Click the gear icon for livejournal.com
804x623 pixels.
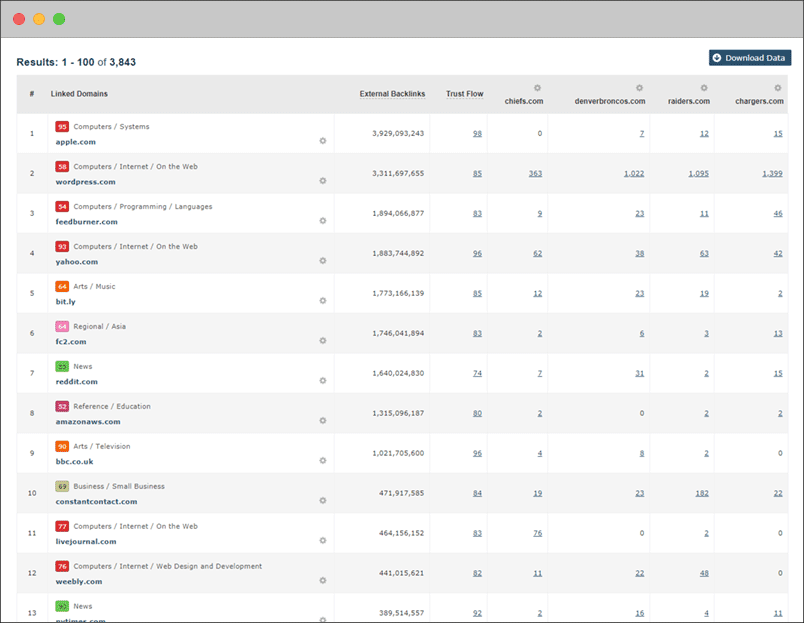pyautogui.click(x=323, y=540)
